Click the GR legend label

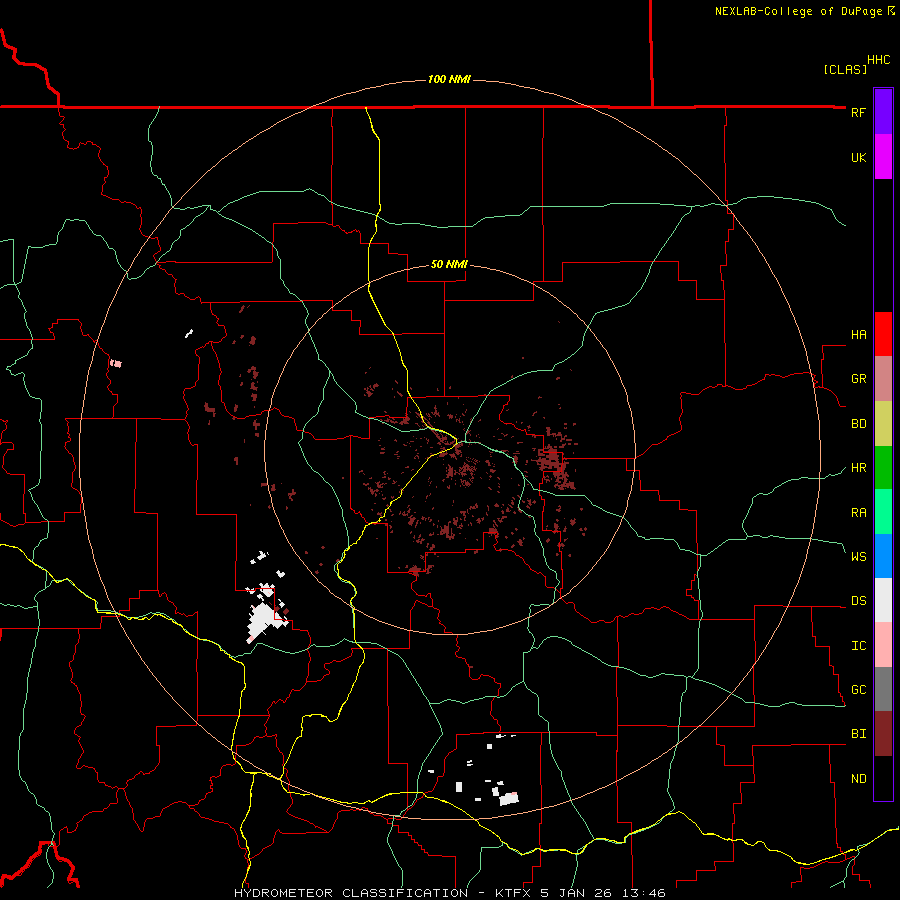[x=858, y=379]
